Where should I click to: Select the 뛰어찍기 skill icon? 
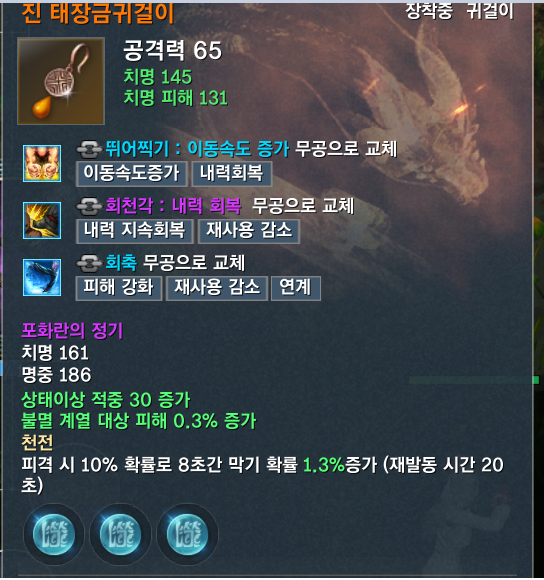tap(42, 163)
